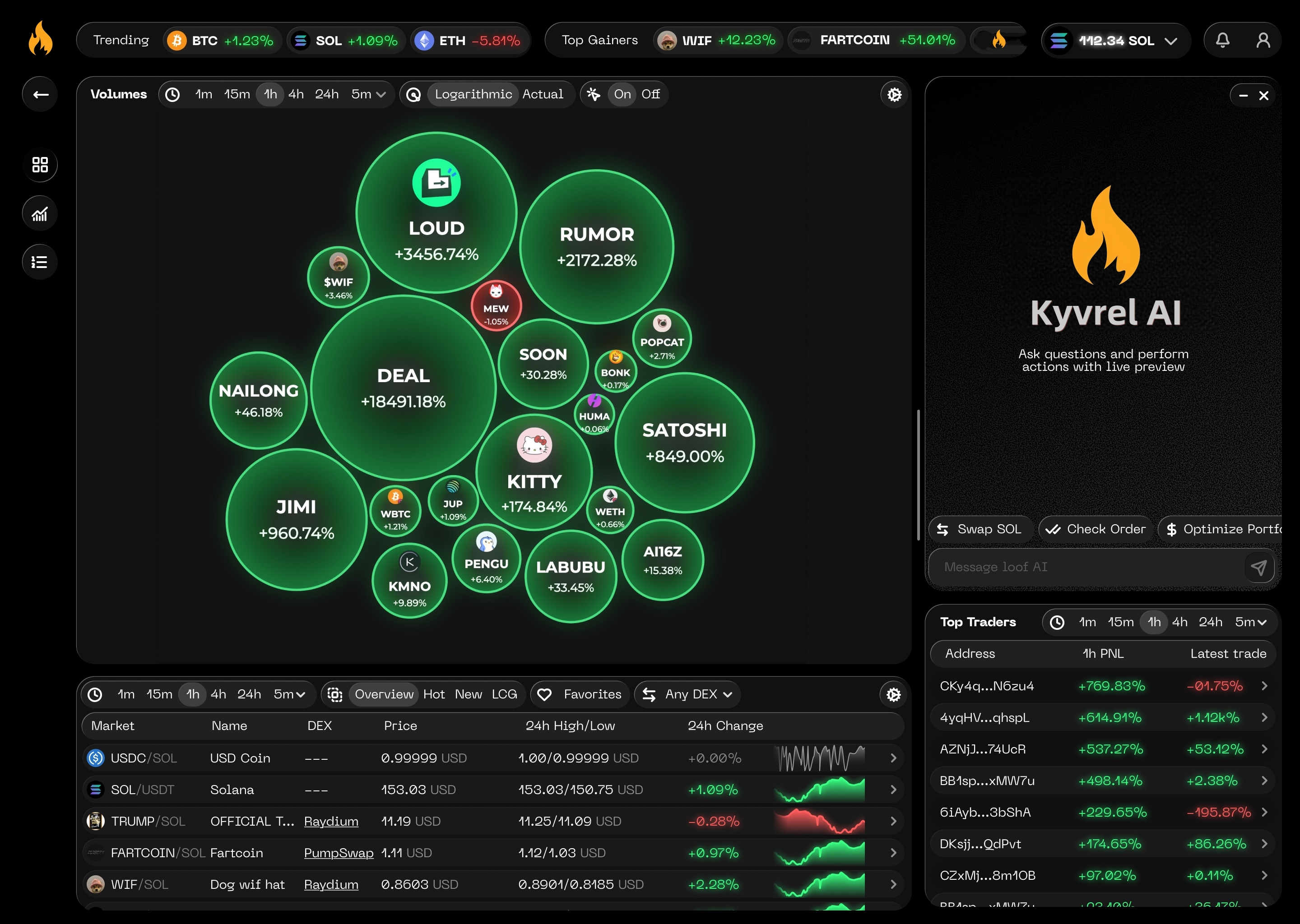Viewport: 1300px width, 924px height.
Task: Expand trader 4yqHV...qhspL row chevron
Action: 1264,717
